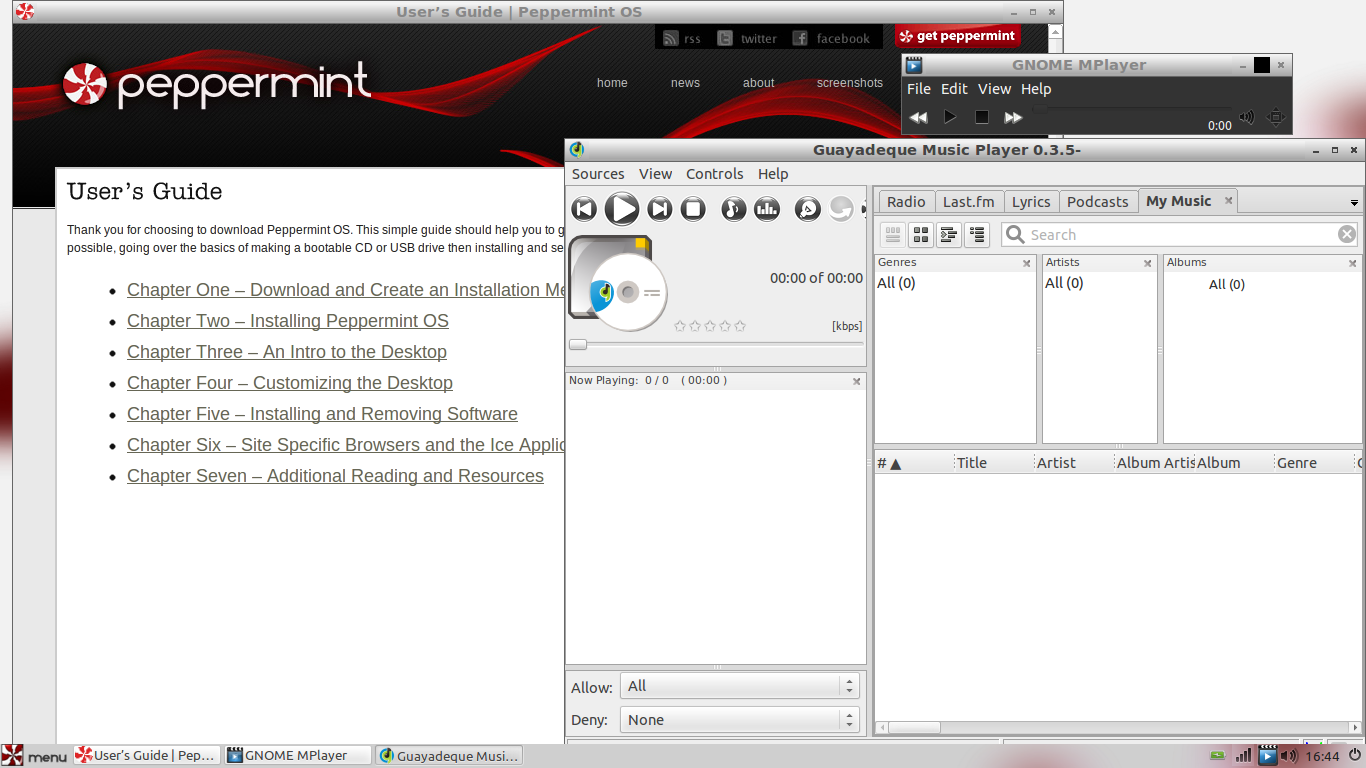
Task: Click Guayadeque's previous track button
Action: (584, 209)
